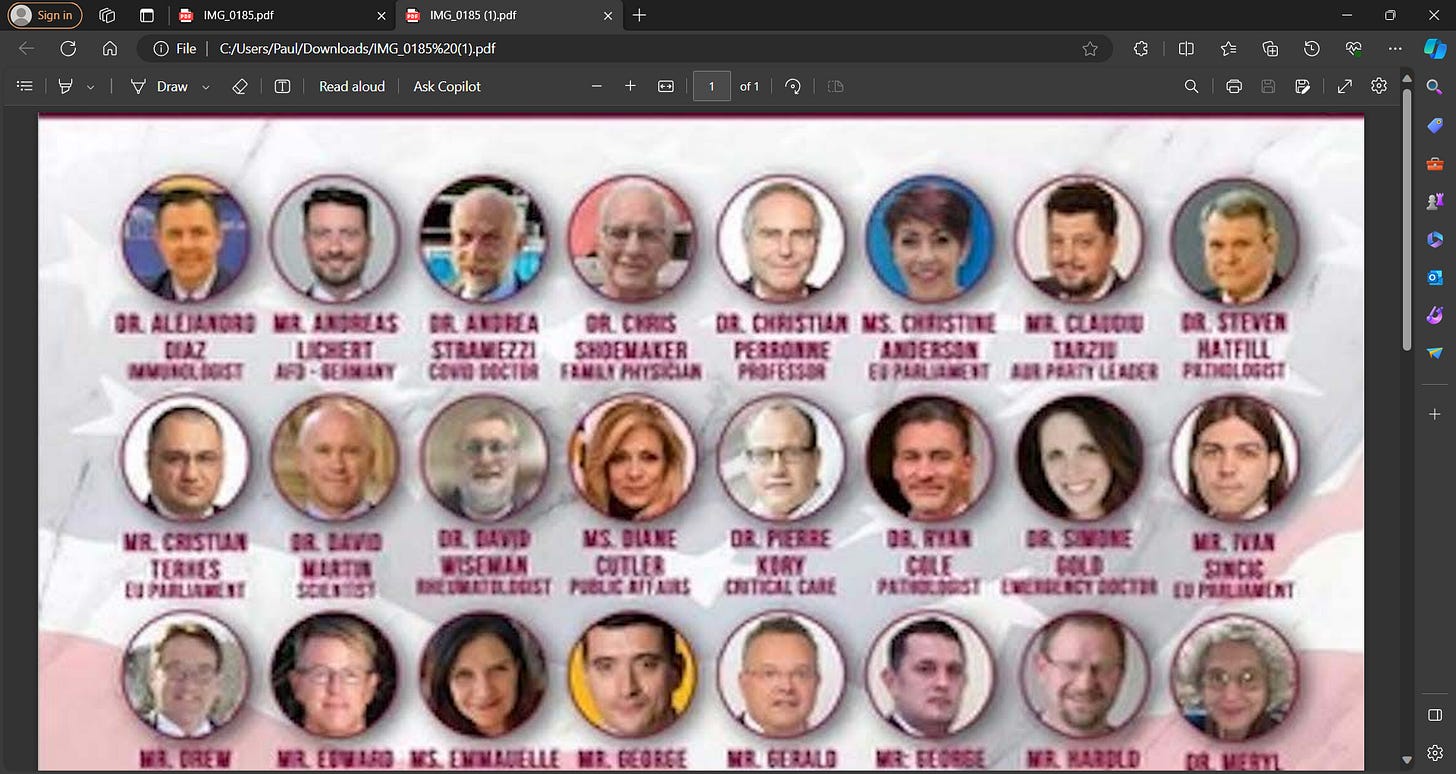Go back to the previous page
Screen dimensions: 1456x774
click(x=26, y=48)
